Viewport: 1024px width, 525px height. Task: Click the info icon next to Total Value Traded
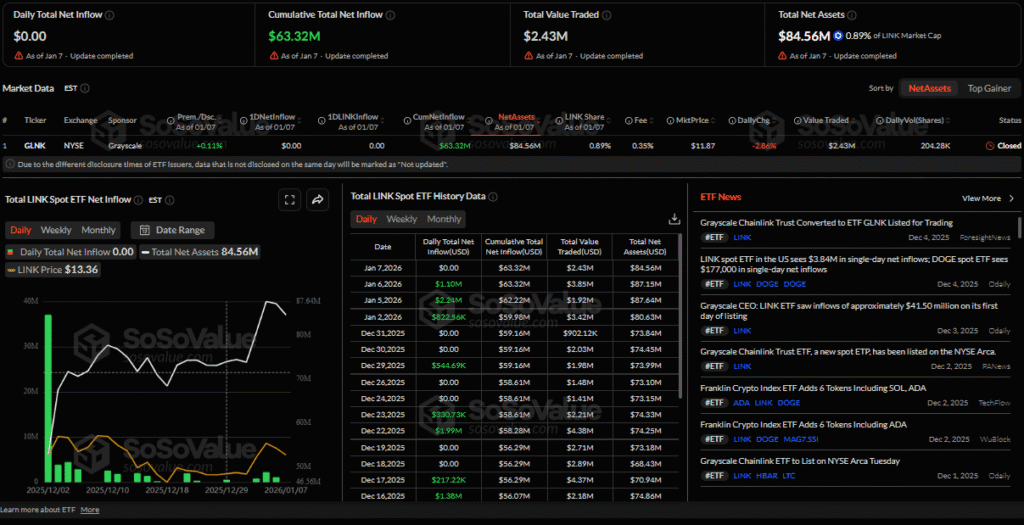[604, 16]
